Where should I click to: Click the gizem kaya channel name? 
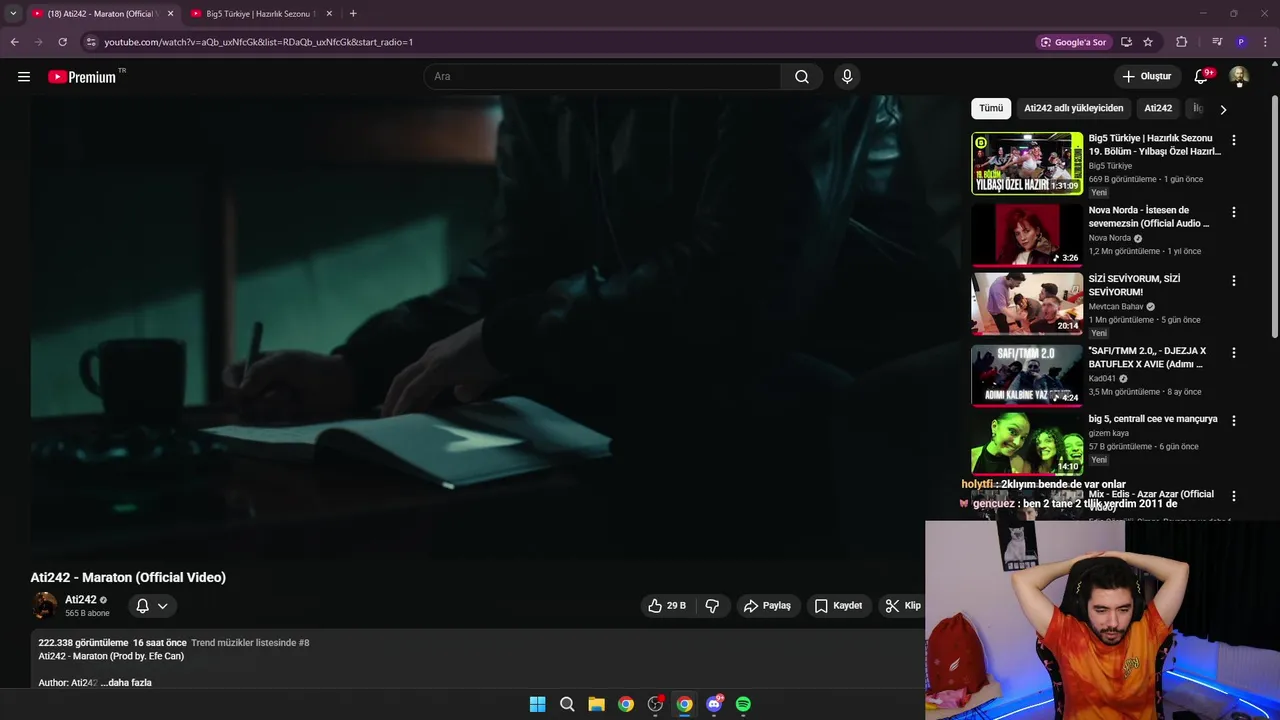(1109, 433)
